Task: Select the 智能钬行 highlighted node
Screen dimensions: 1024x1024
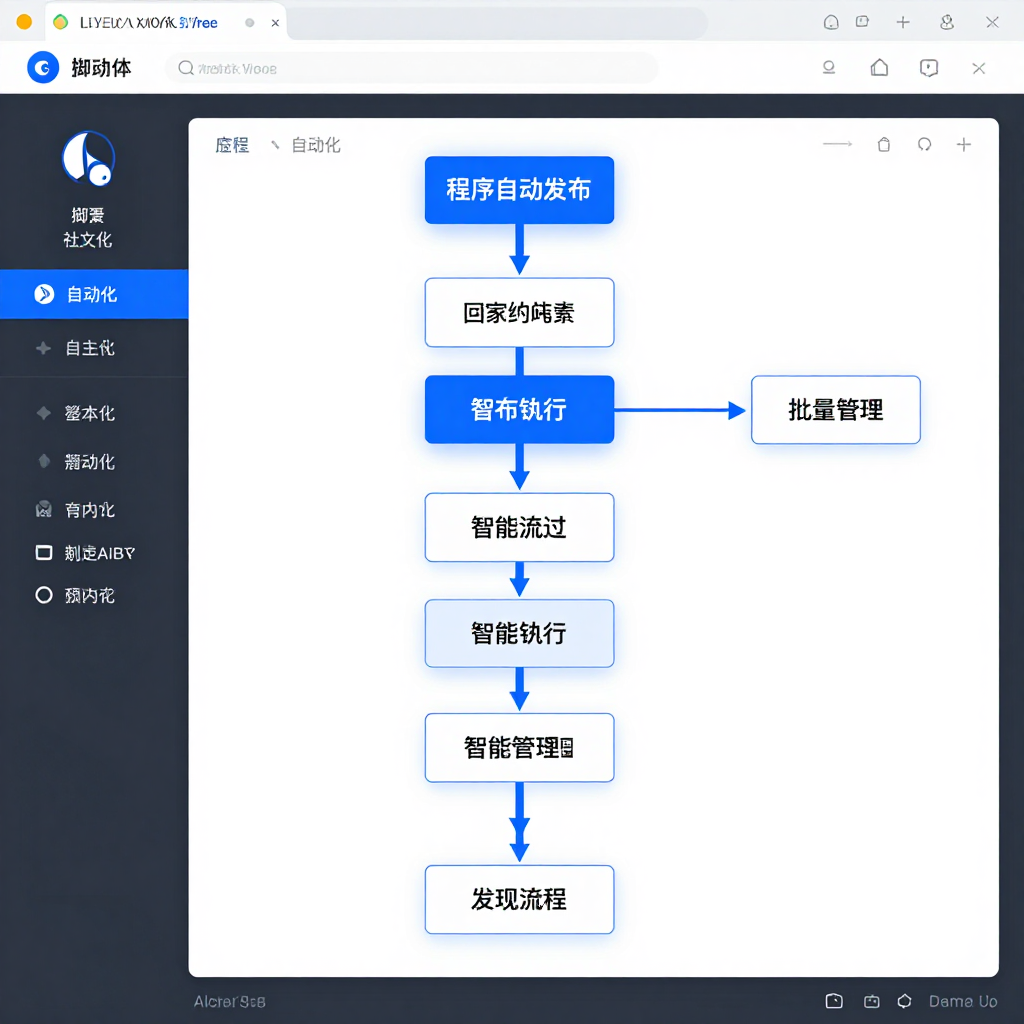Action: [x=519, y=633]
